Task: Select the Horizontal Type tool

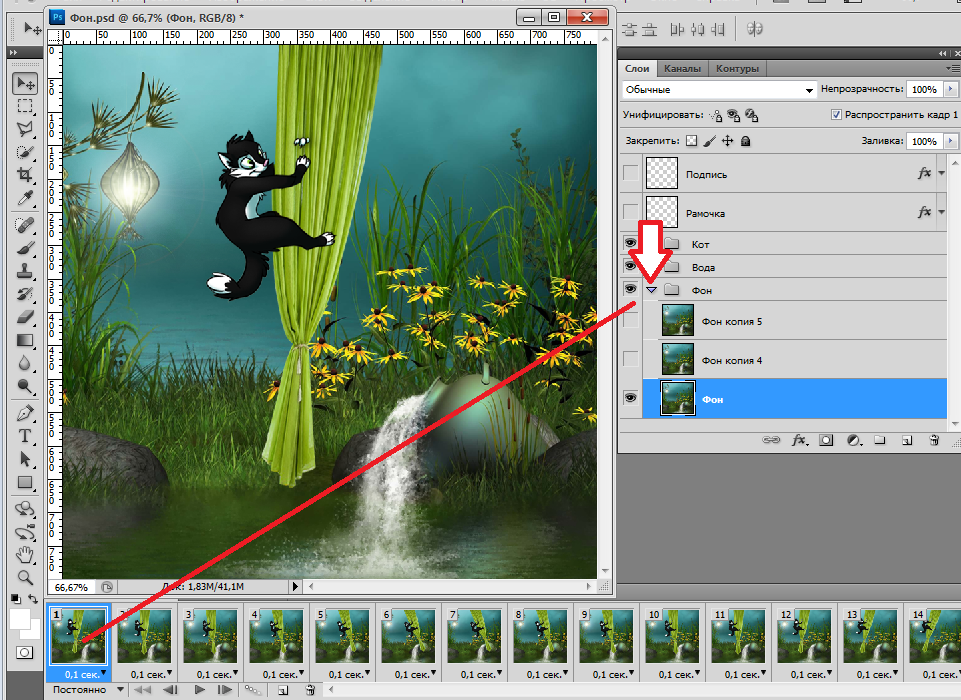Action: click(x=26, y=437)
